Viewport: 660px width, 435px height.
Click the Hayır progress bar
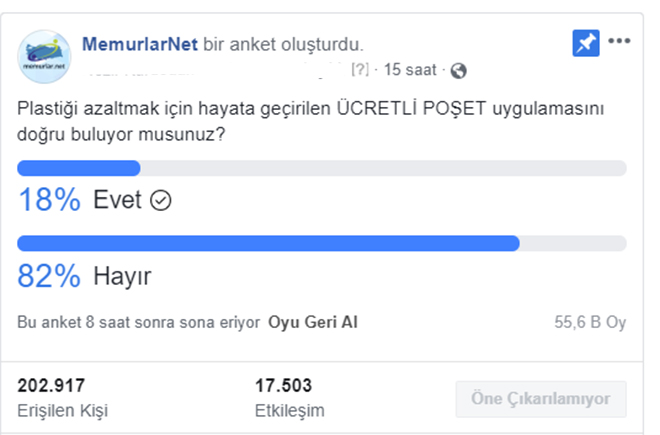tap(322, 243)
